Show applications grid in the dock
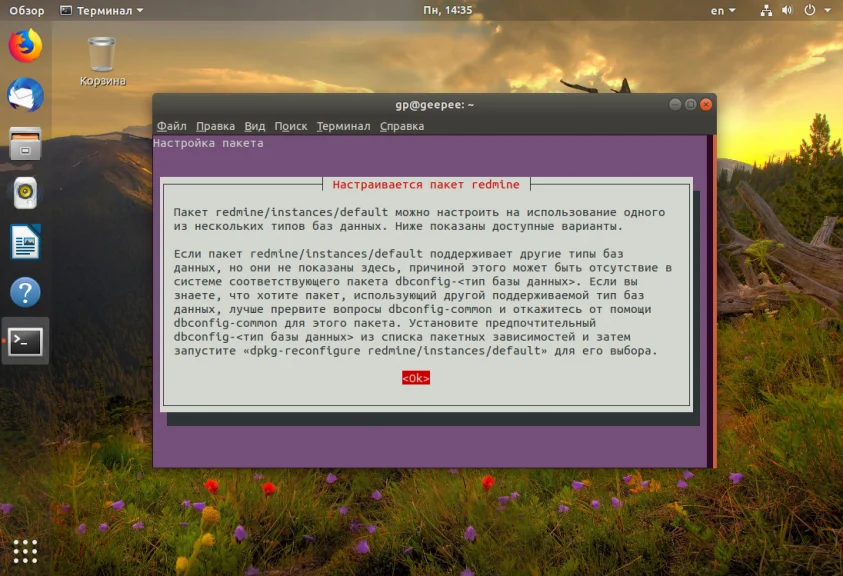843x576 pixels. [x=25, y=551]
